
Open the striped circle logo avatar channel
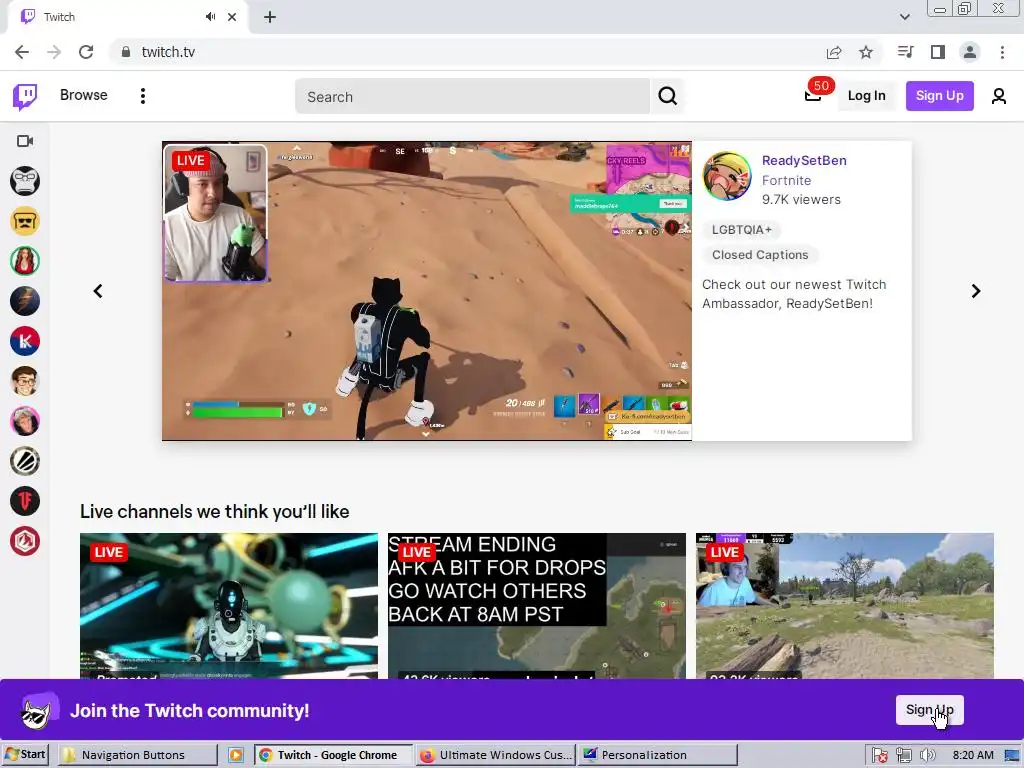tap(25, 461)
